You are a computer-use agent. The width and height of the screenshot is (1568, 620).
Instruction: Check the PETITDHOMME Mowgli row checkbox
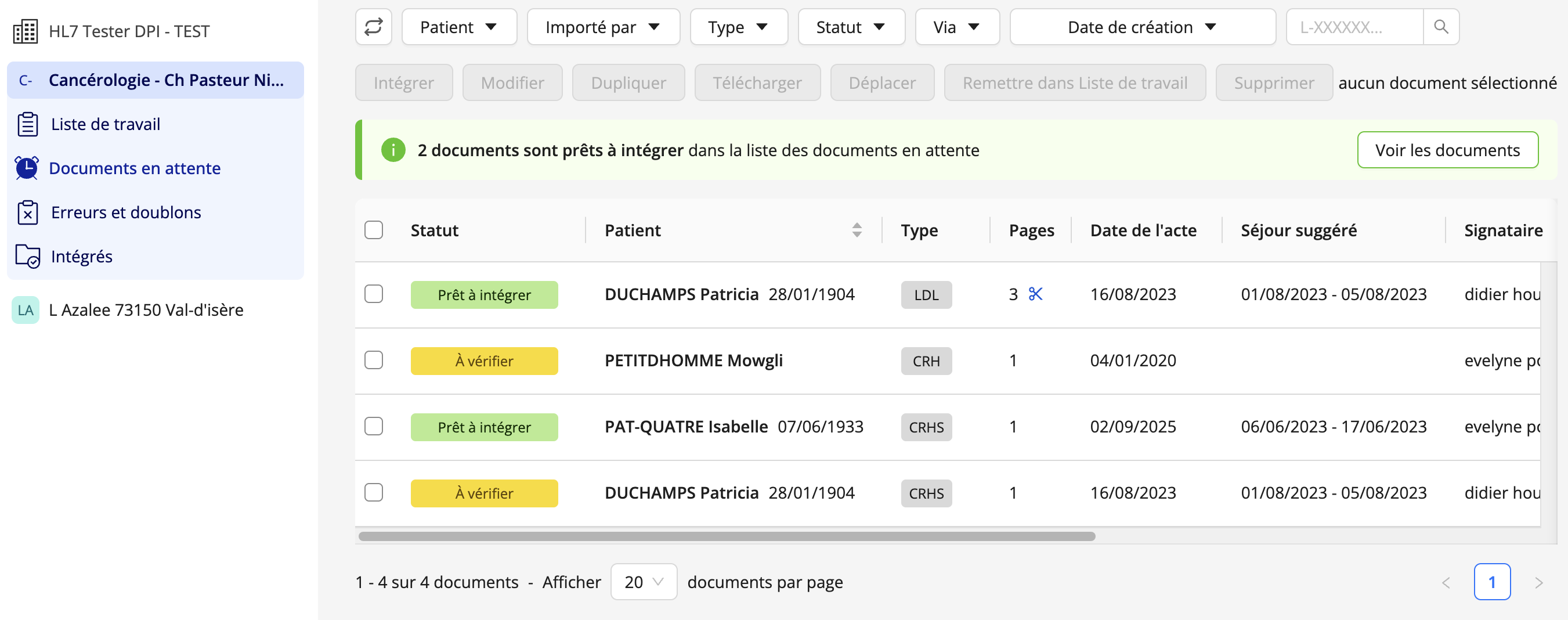374,361
